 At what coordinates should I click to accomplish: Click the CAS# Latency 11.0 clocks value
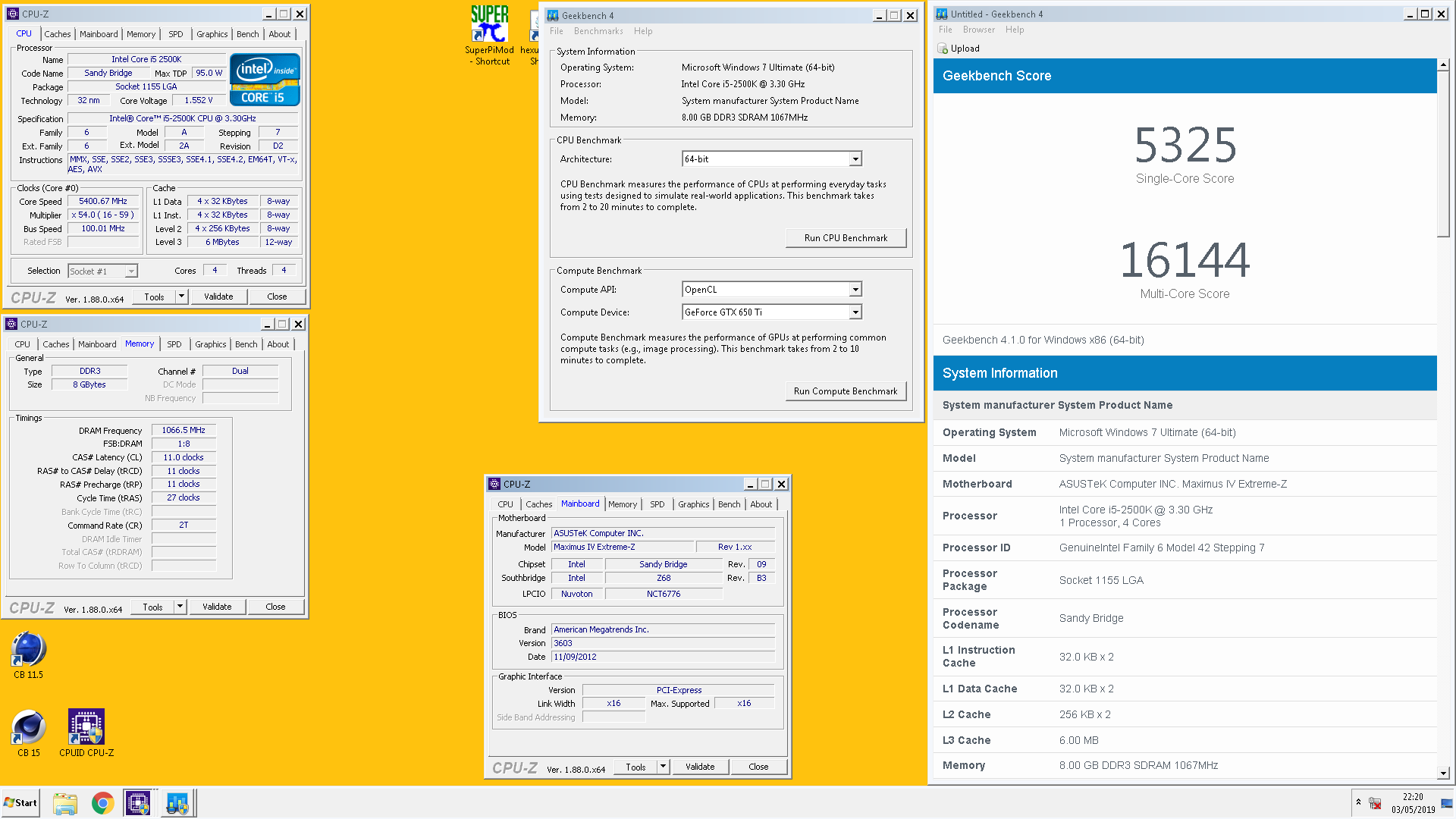tap(184, 458)
